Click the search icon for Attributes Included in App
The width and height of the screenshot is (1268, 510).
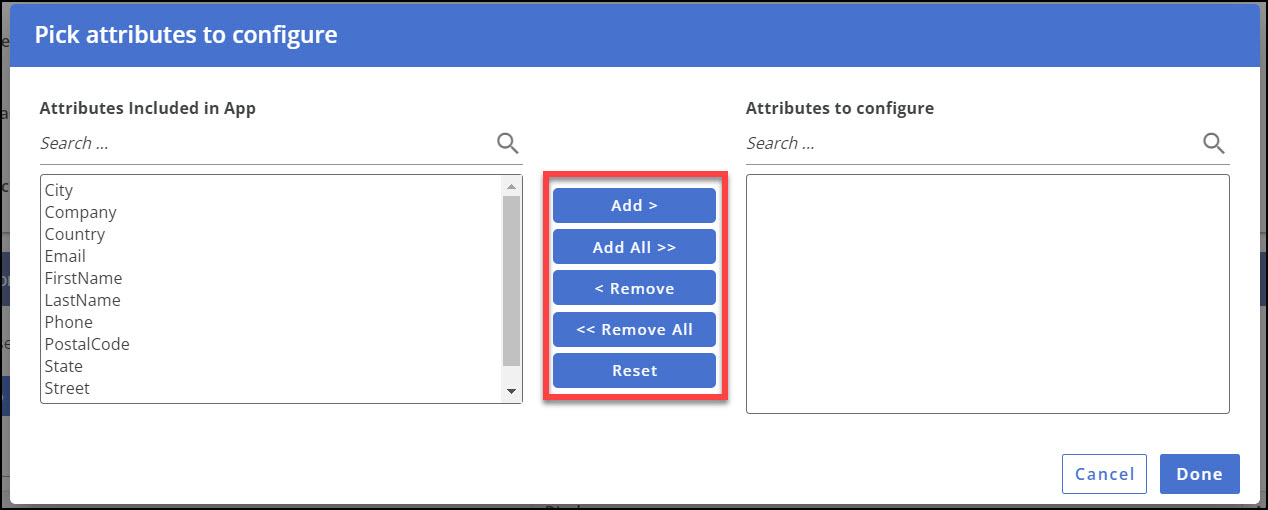pos(507,143)
